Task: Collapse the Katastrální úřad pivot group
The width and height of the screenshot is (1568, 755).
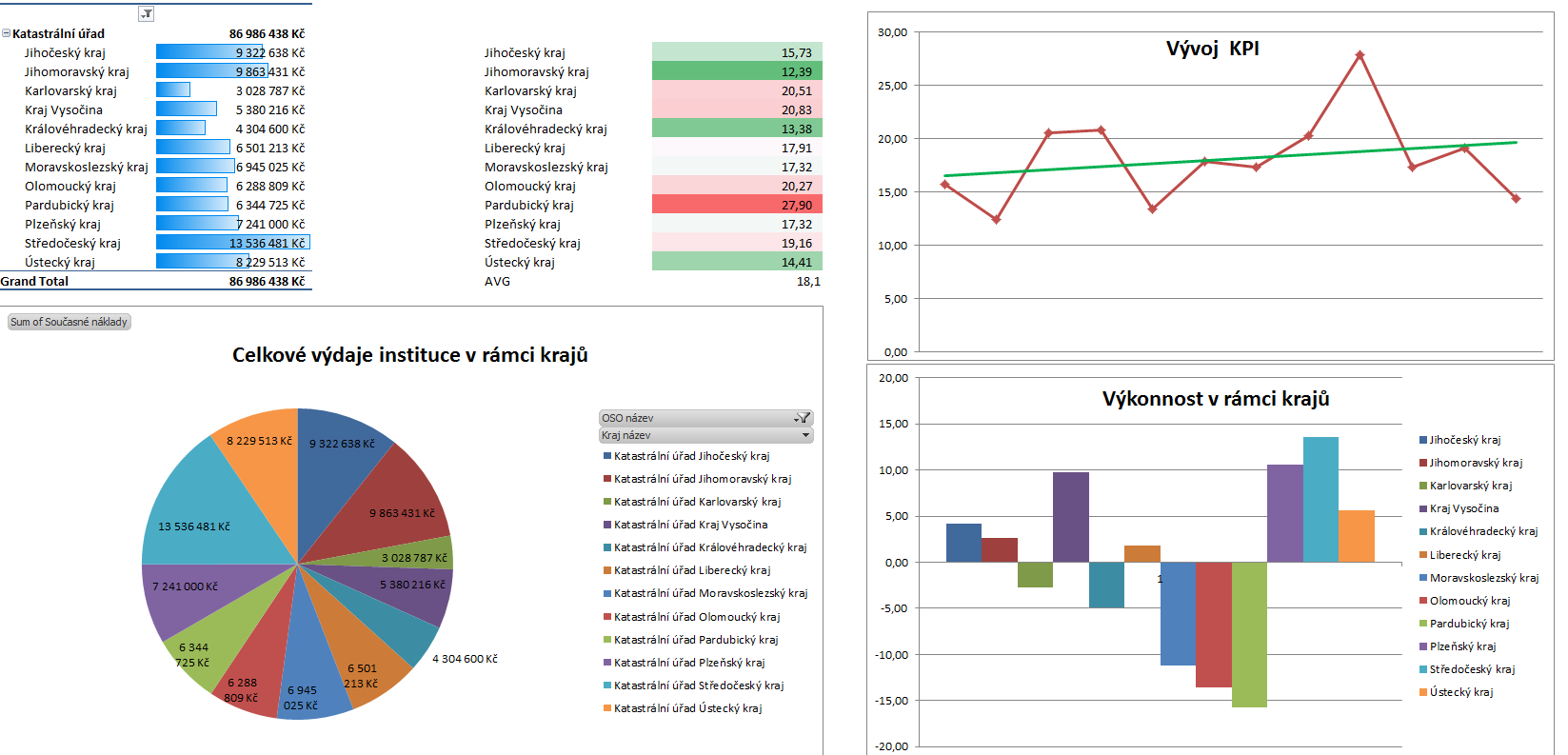Action: (6, 33)
